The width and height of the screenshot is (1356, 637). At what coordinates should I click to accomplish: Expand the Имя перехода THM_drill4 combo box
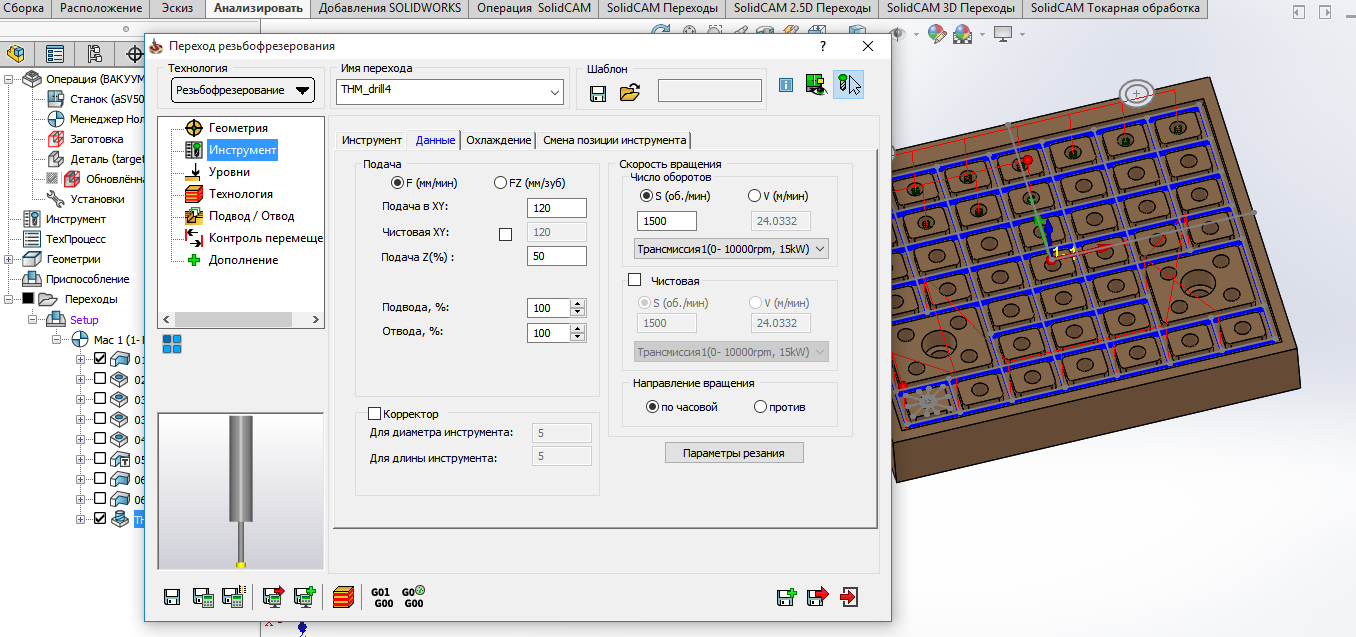click(x=555, y=93)
